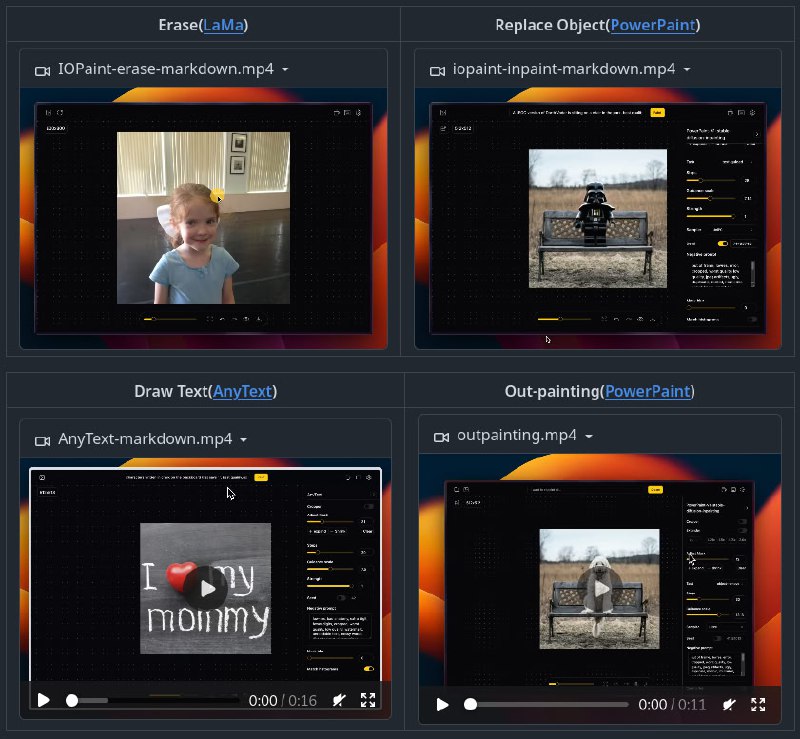This screenshot has height=739, width=800.
Task: Play AnyText video from its control bar
Action: click(x=44, y=700)
